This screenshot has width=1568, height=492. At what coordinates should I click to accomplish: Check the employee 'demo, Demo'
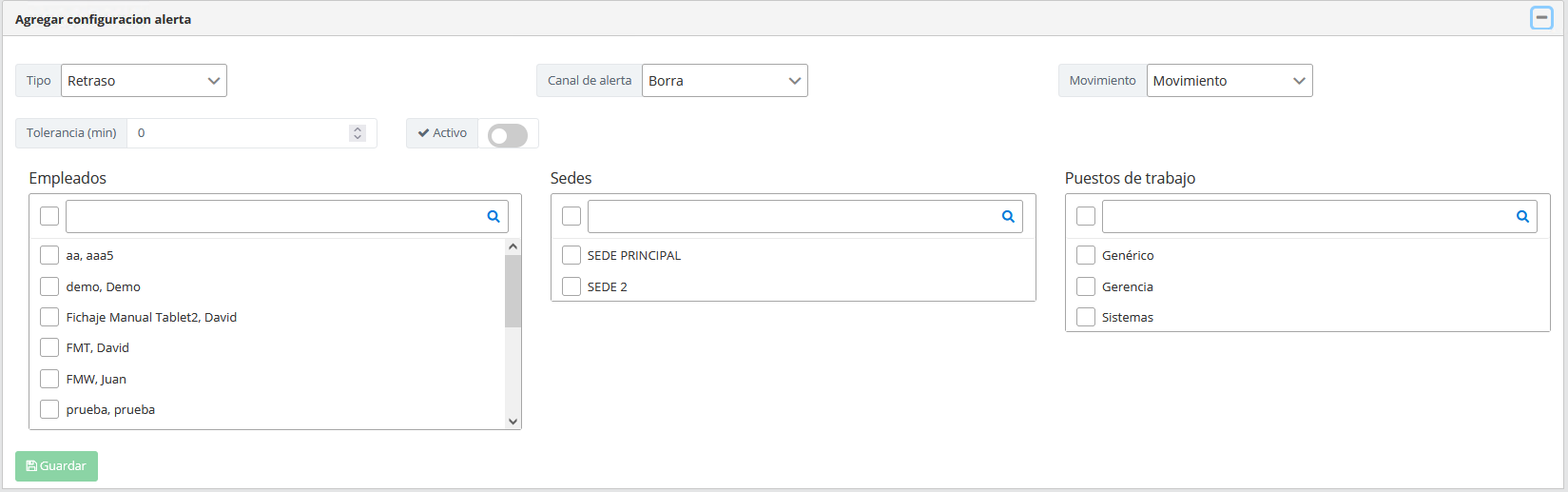[x=49, y=286]
